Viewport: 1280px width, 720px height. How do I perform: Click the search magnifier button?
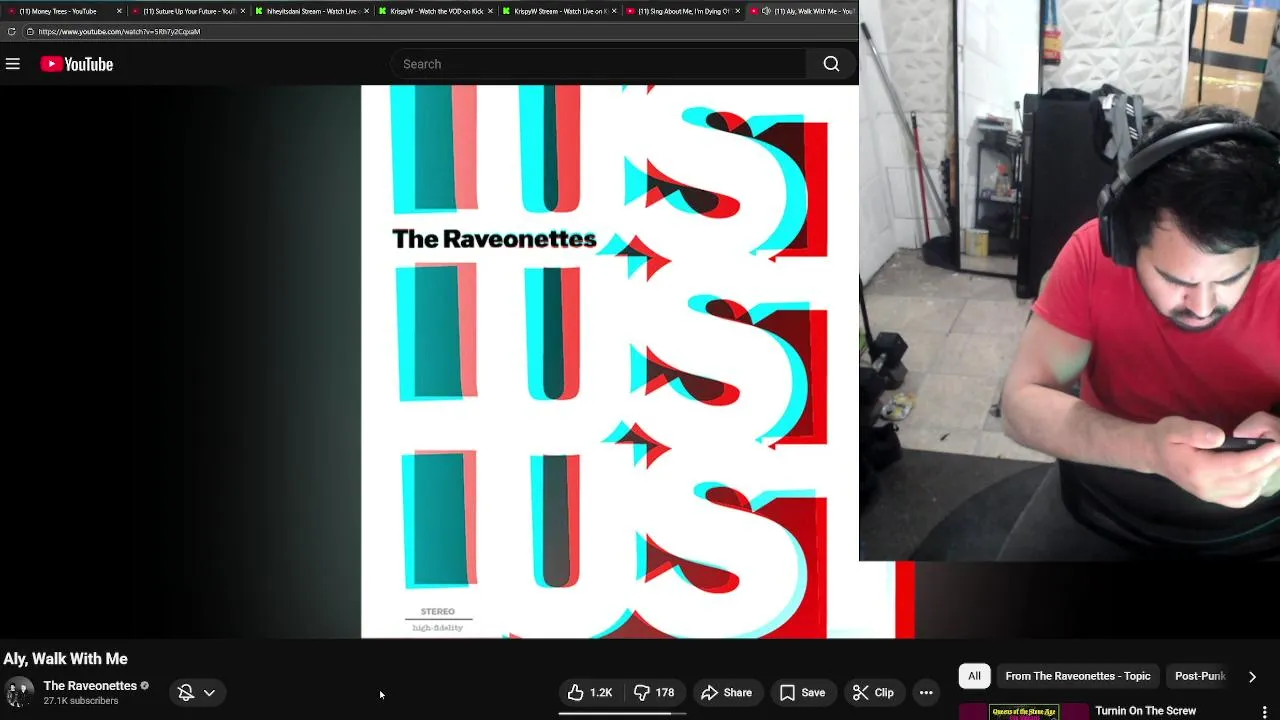tap(831, 64)
